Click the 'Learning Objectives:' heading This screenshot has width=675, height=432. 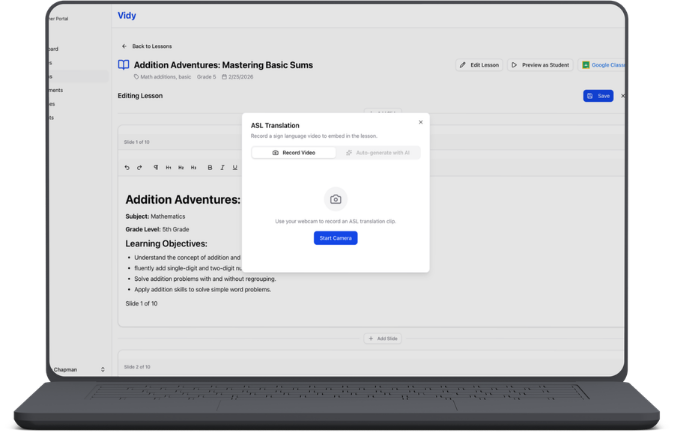tap(166, 244)
